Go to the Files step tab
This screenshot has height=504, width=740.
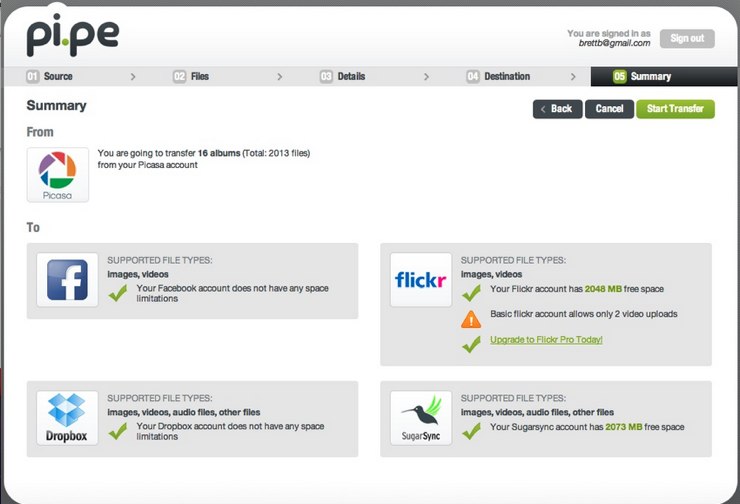[x=225, y=76]
